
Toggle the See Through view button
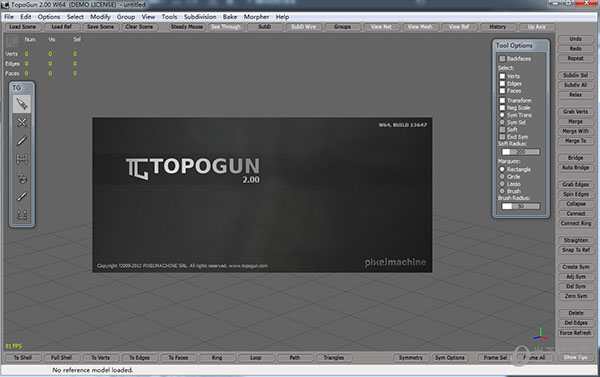[x=226, y=27]
